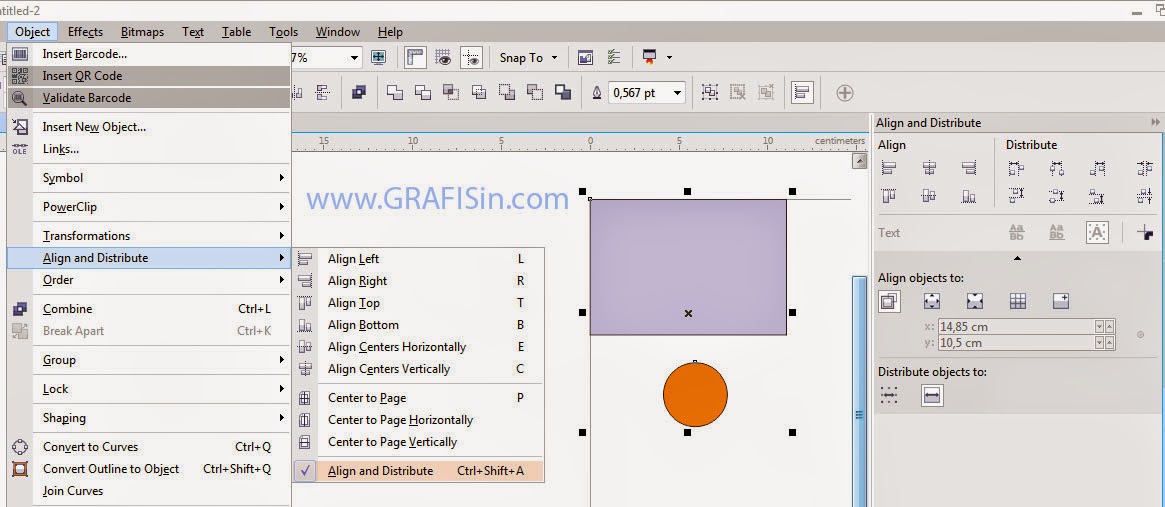This screenshot has width=1165, height=507.
Task: Select the Extent of Page distribute option
Action: pyautogui.click(x=932, y=395)
